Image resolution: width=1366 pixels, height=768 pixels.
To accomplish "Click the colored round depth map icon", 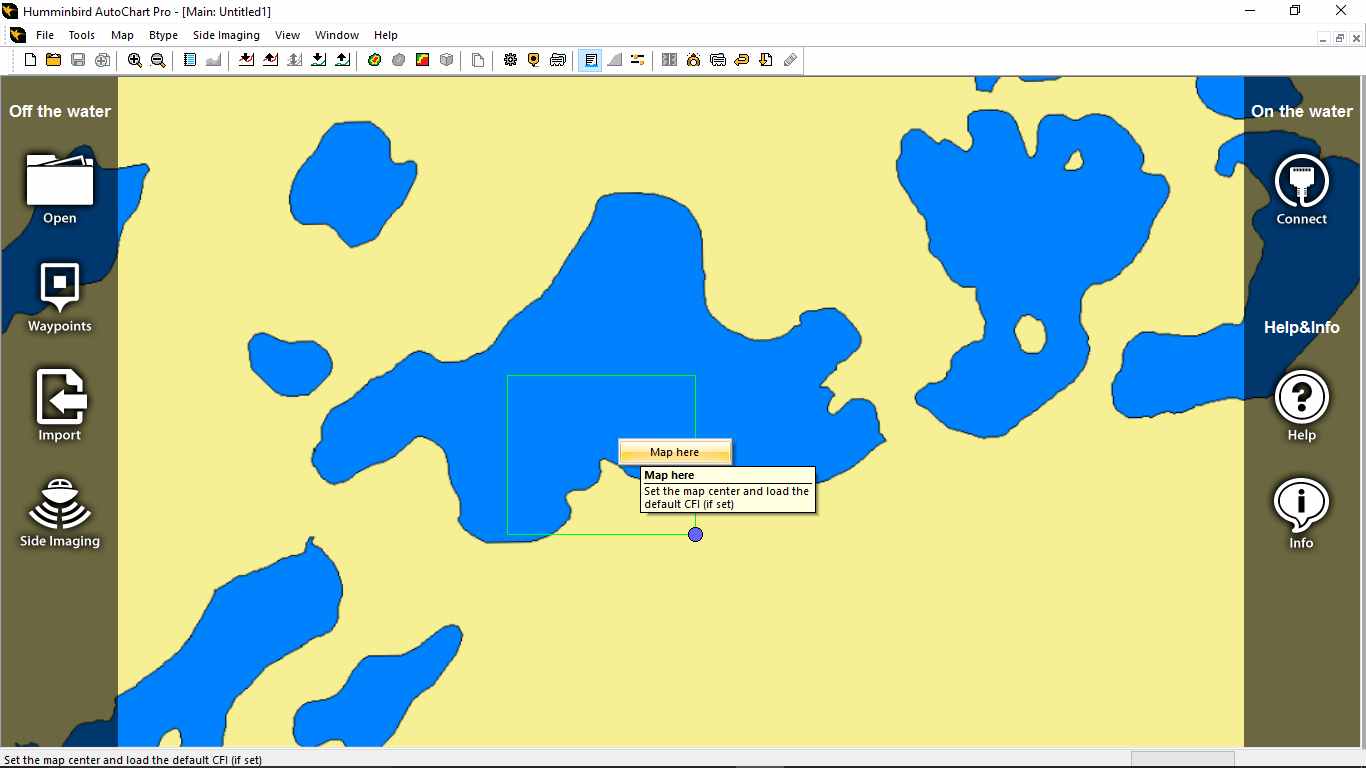I will [374, 60].
